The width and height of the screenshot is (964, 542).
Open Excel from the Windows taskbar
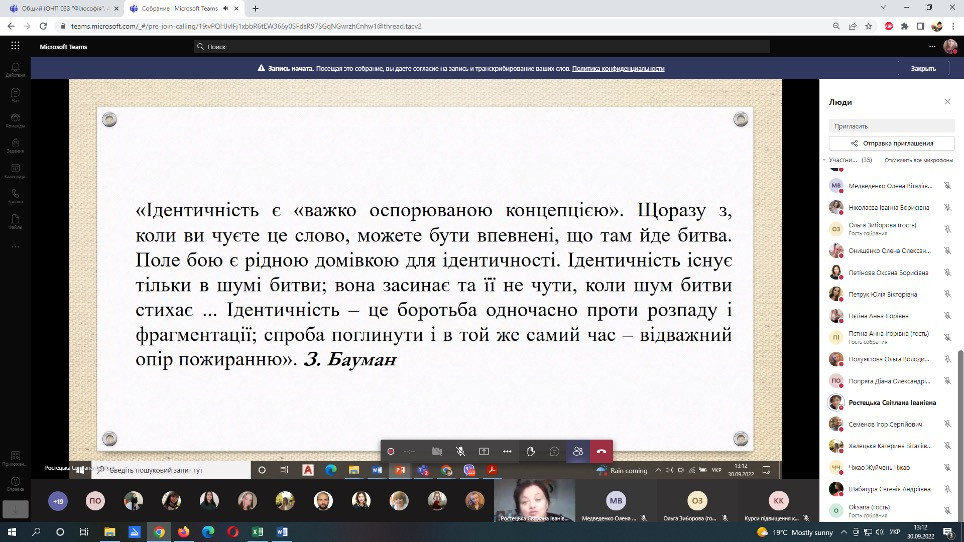257,532
